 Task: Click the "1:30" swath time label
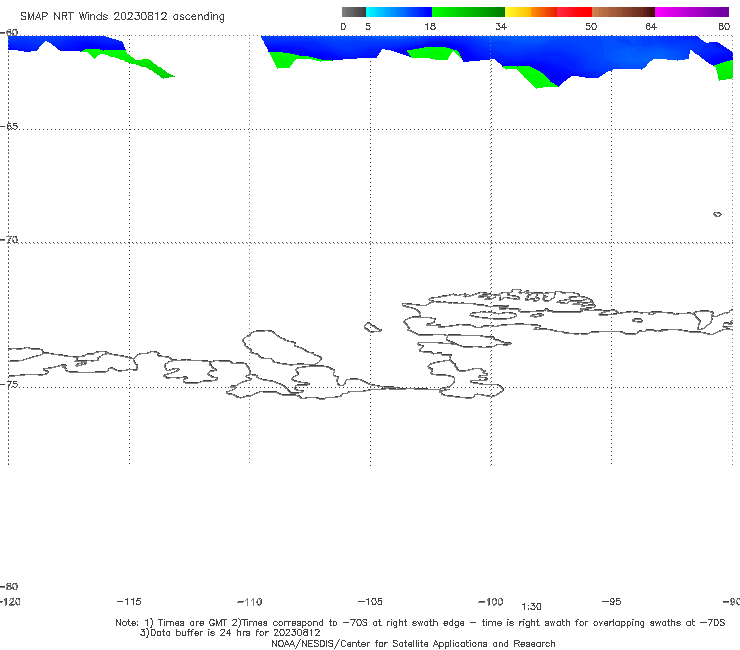click(x=531, y=607)
